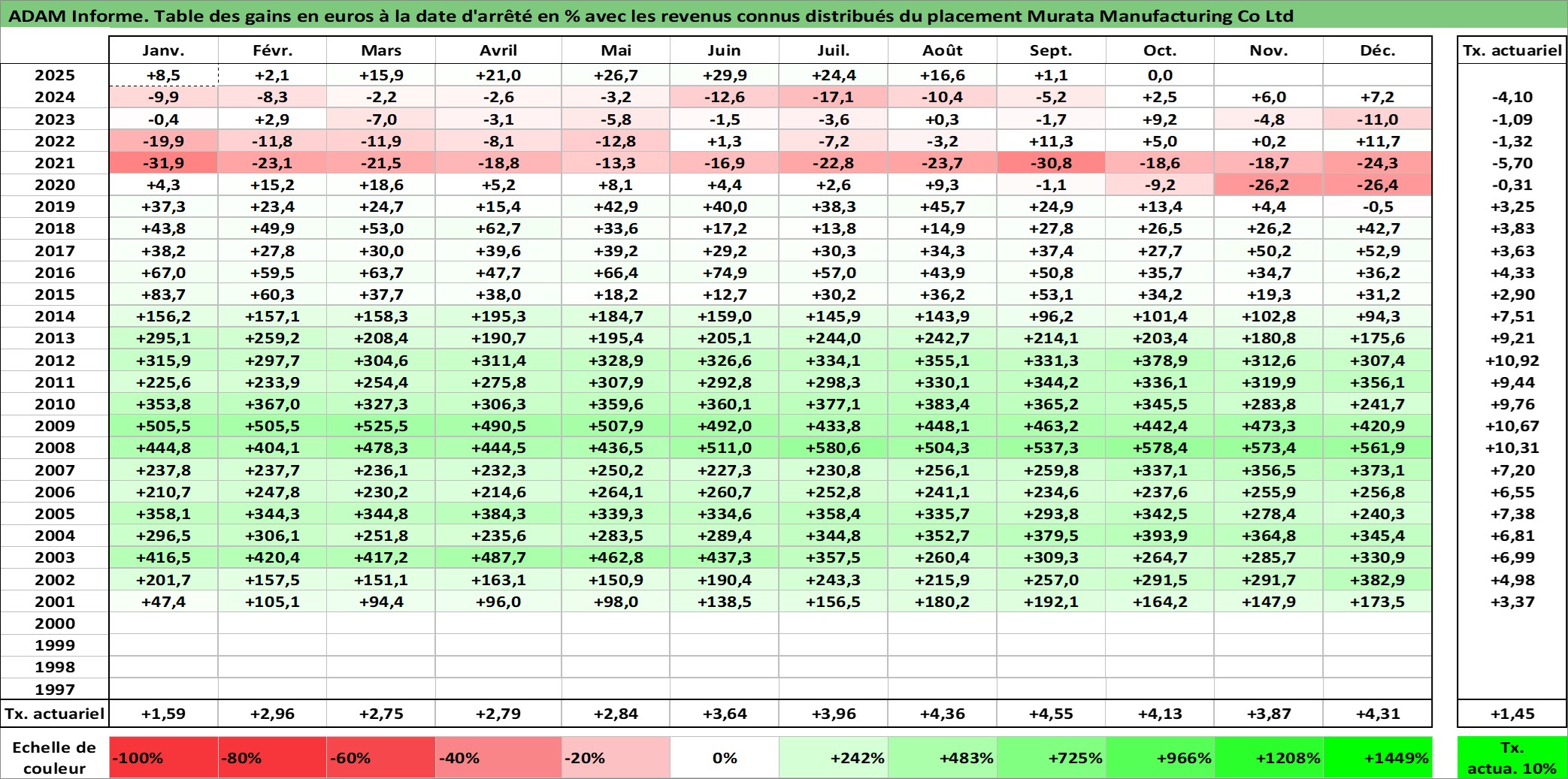Click the Juin column header

coord(725,50)
